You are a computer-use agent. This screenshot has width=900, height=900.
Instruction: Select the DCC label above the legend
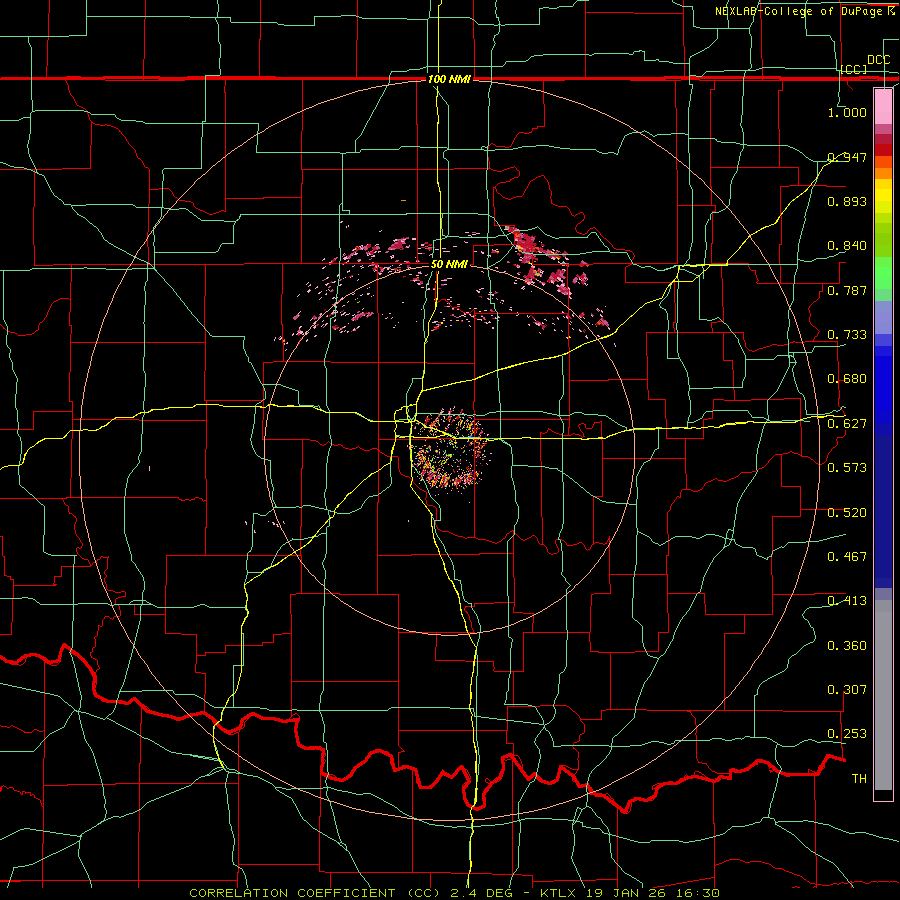879,60
